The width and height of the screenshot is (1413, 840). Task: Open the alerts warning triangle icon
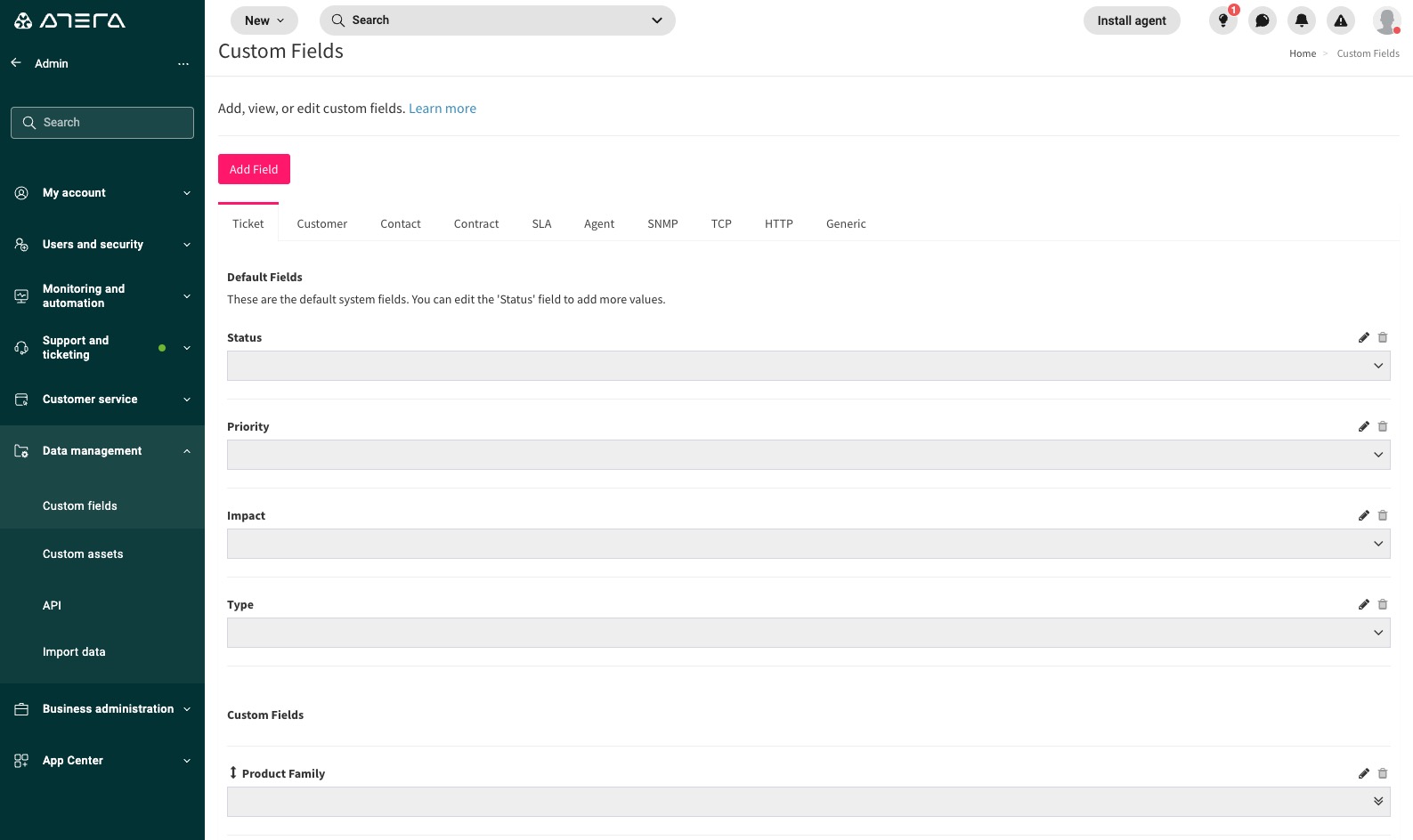(x=1341, y=20)
